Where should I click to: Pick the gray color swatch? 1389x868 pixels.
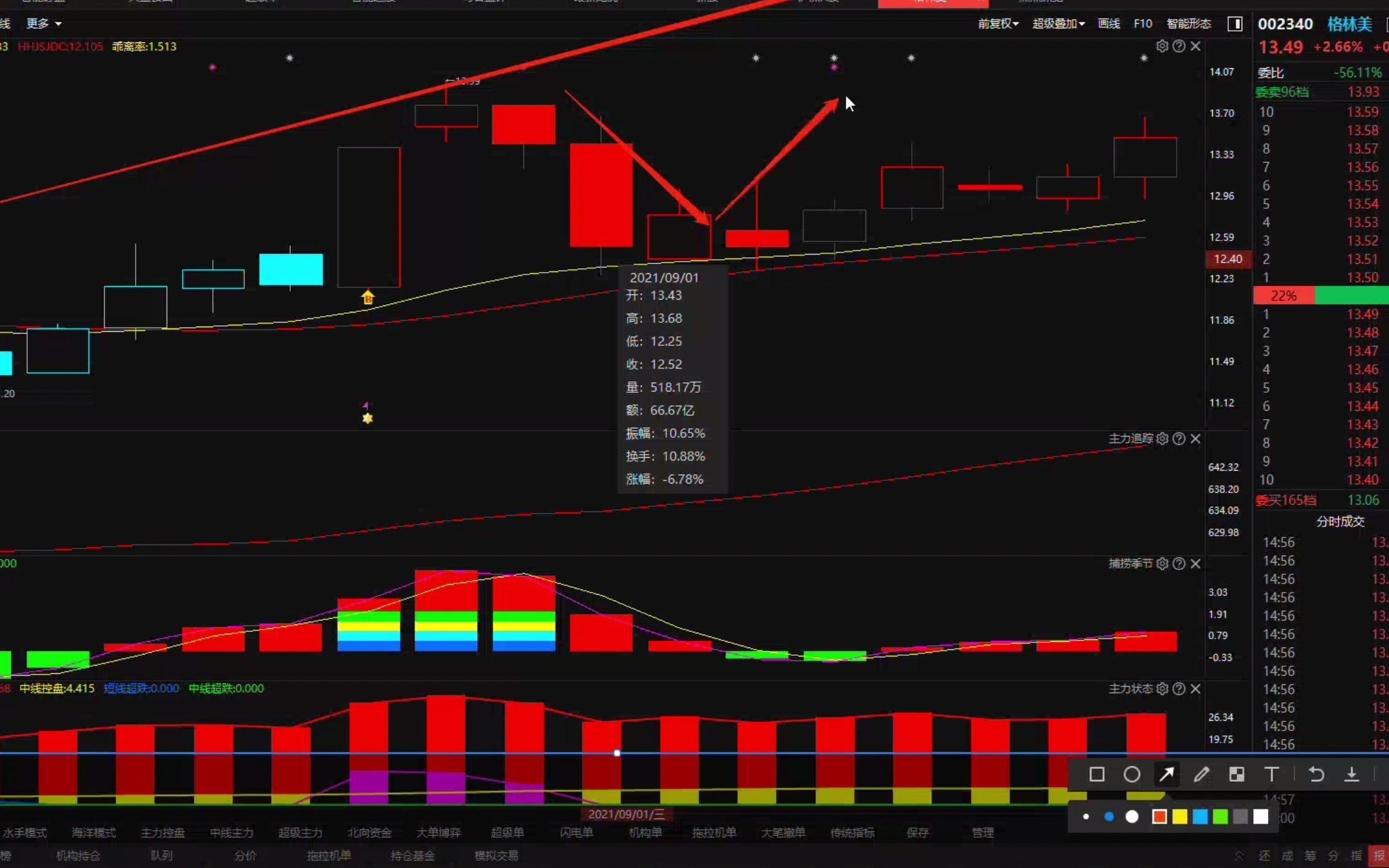pyautogui.click(x=1241, y=817)
